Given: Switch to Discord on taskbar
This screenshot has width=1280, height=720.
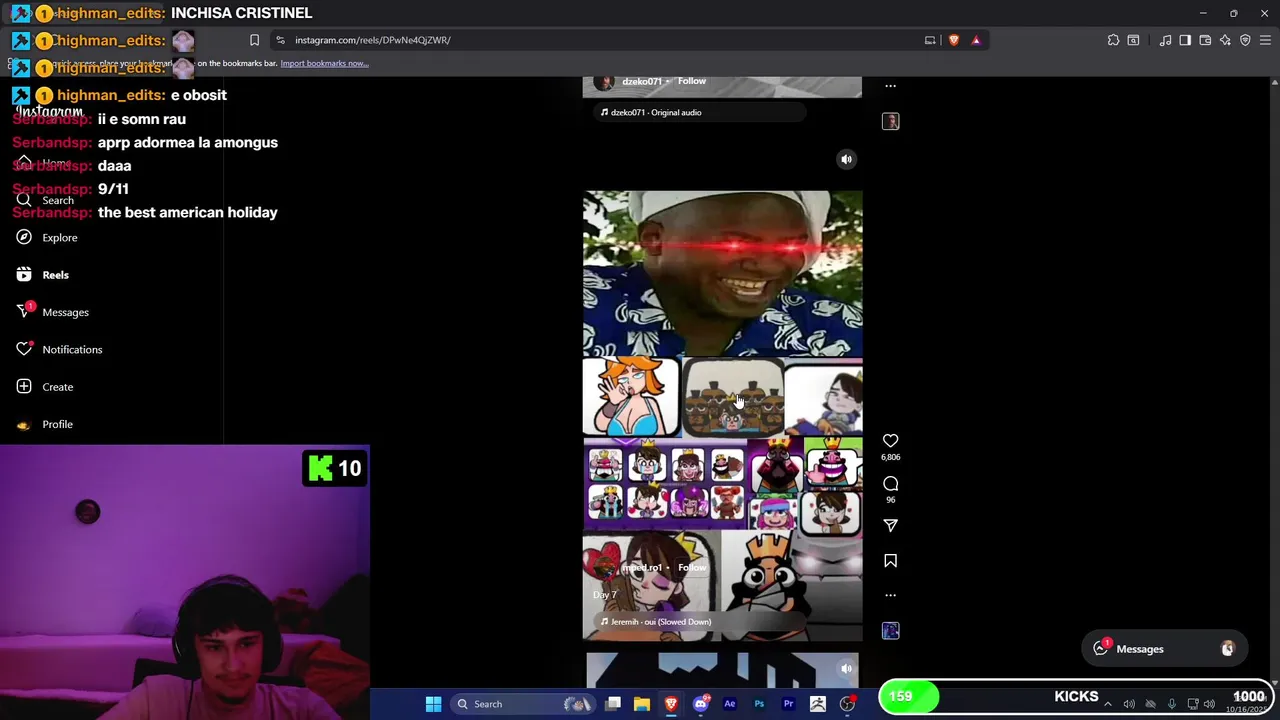Looking at the screenshot, I should pos(701,704).
